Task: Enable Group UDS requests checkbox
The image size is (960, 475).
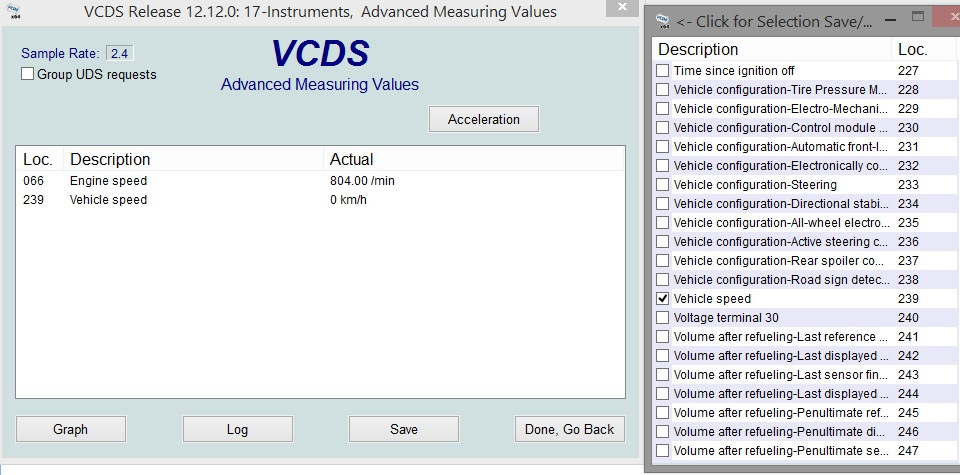Action: 27,74
